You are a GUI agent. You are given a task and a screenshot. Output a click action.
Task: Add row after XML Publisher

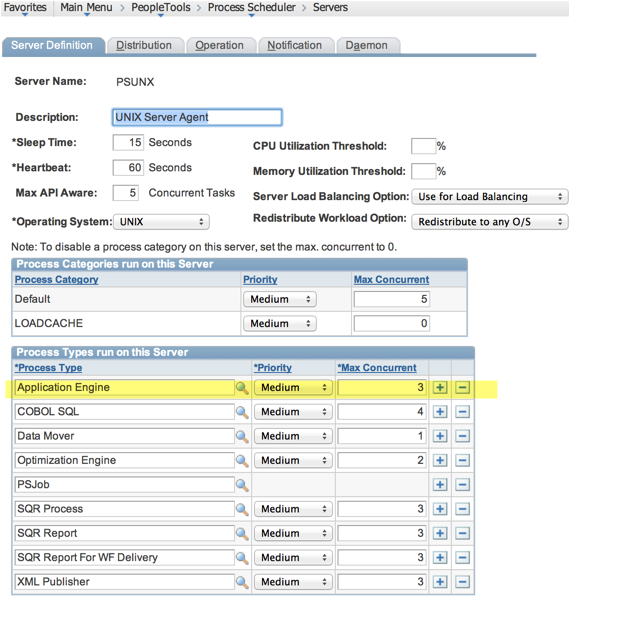[440, 582]
